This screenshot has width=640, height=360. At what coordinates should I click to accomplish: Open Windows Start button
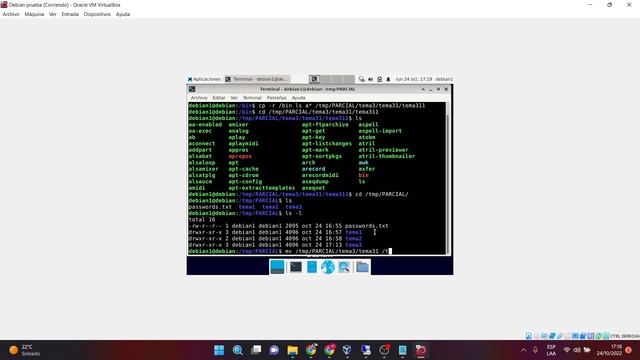[x=219, y=350]
